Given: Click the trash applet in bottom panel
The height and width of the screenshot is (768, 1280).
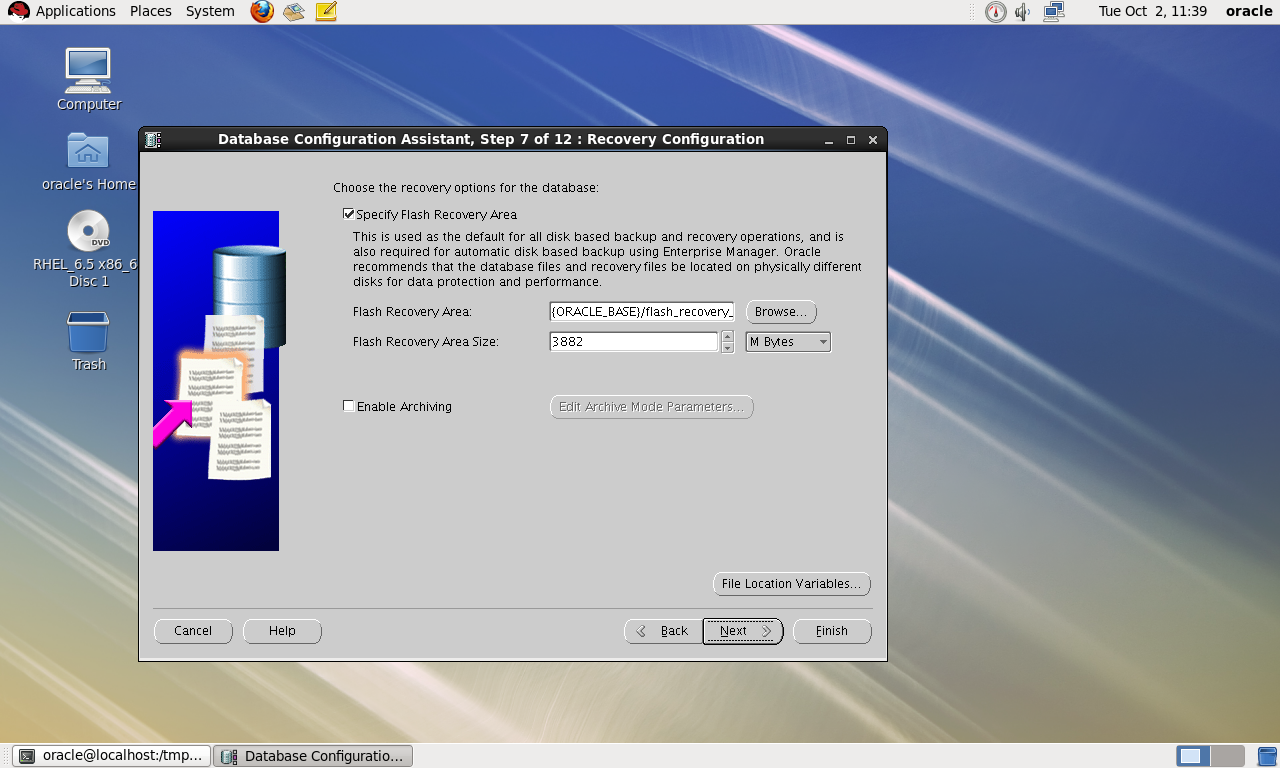Looking at the screenshot, I should (x=1266, y=756).
